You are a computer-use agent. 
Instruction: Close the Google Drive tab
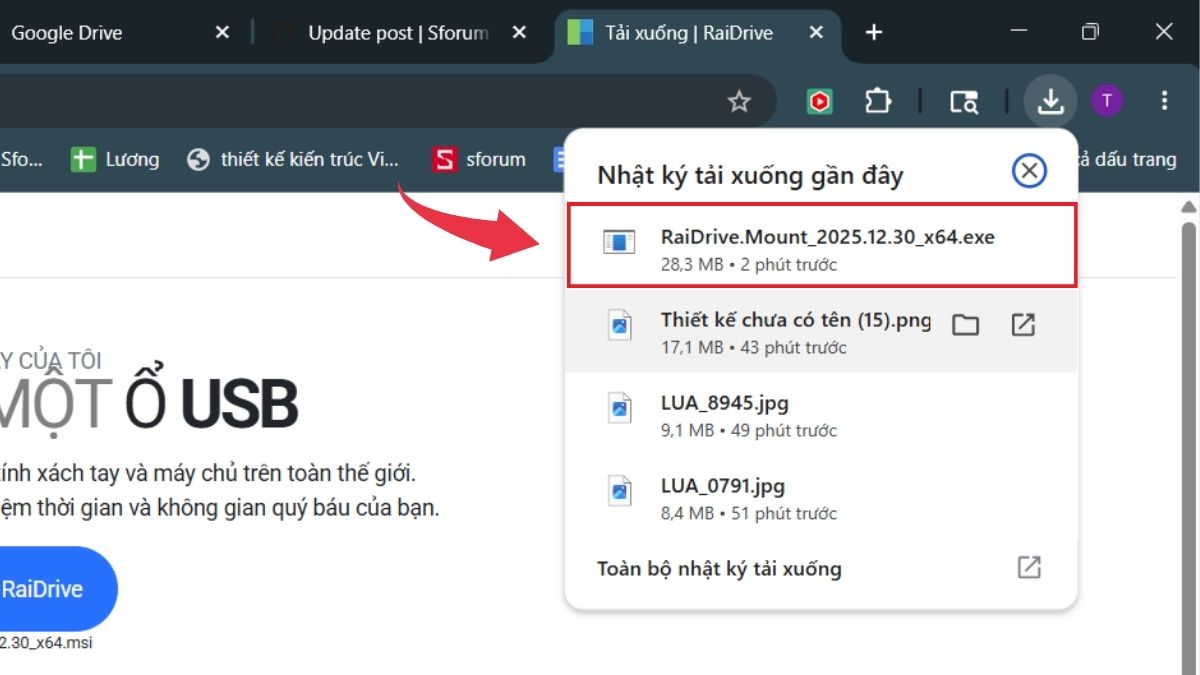pos(222,33)
